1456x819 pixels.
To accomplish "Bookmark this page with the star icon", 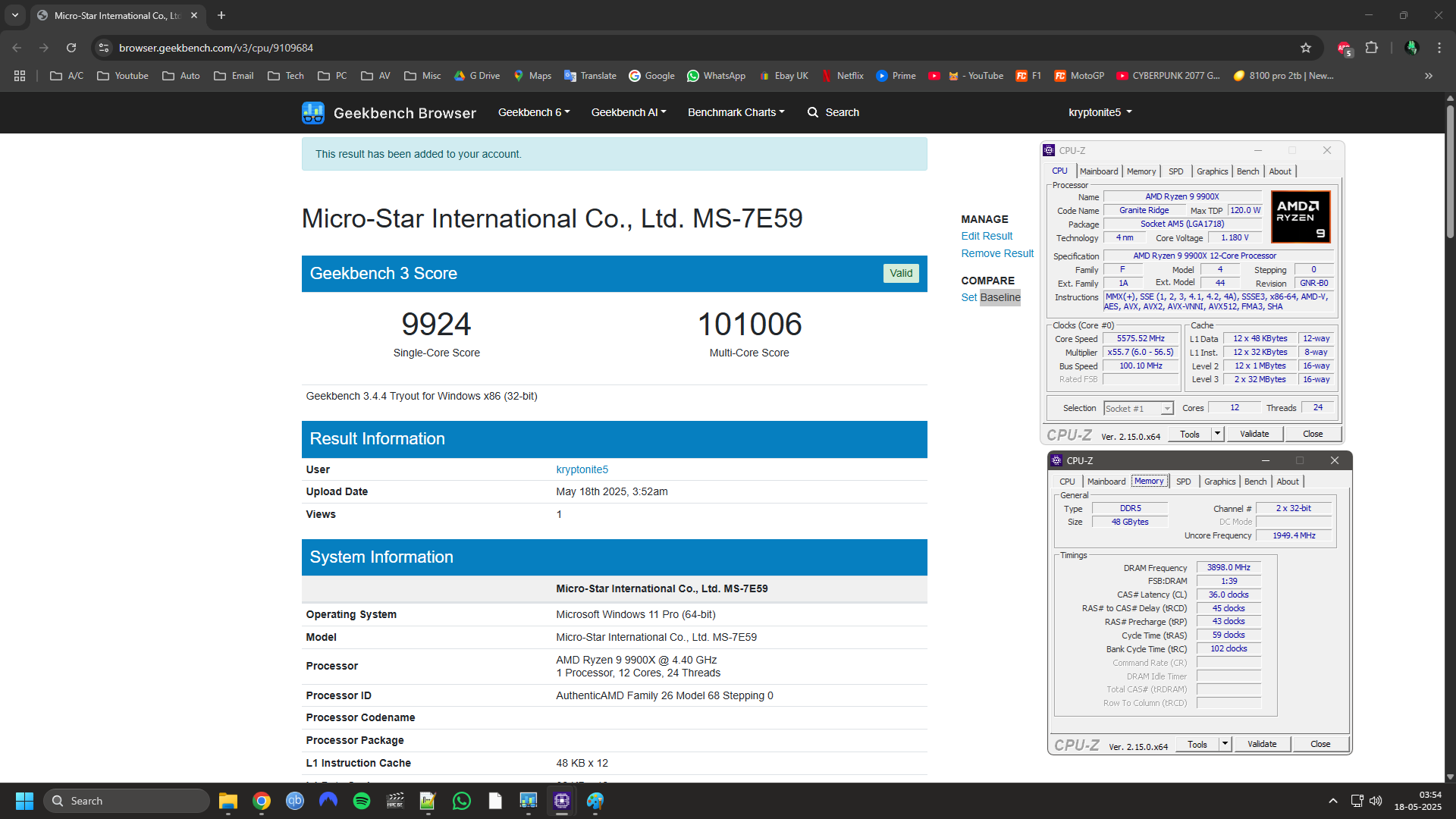I will click(x=1306, y=48).
